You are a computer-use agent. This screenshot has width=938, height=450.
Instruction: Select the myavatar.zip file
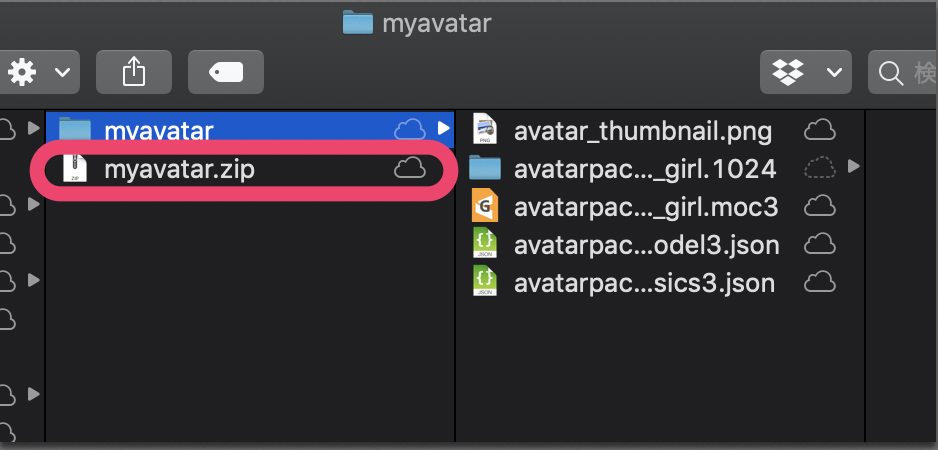[179, 169]
